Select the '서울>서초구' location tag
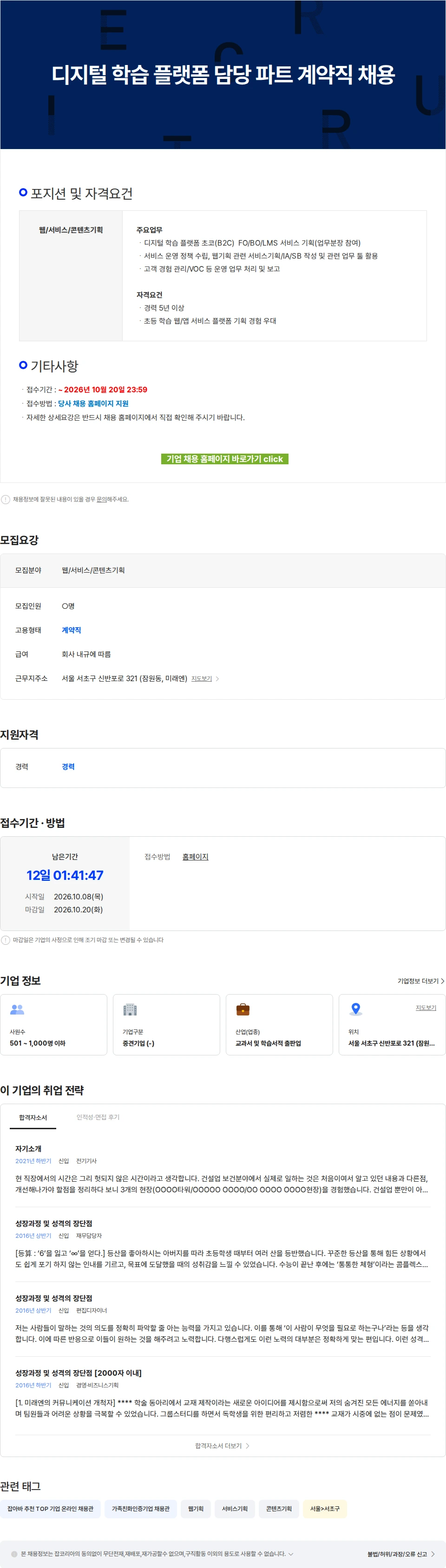The height and width of the screenshot is (1568, 446). tap(325, 1509)
